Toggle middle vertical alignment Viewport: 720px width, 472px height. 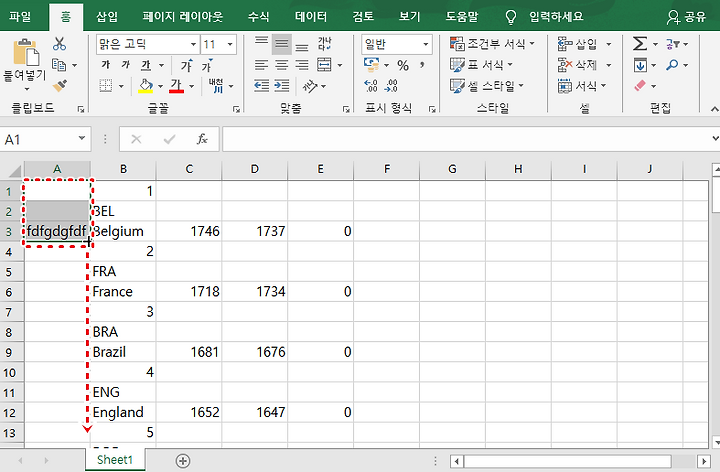click(281, 44)
